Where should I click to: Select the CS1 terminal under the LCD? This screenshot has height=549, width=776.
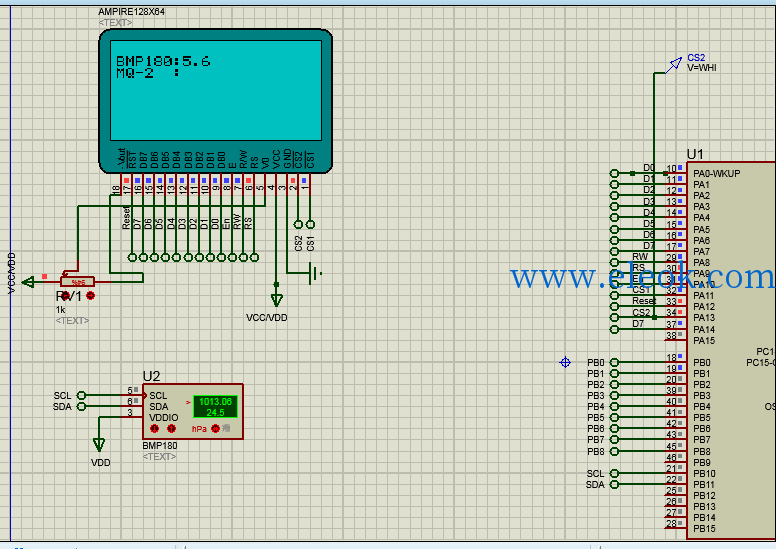310,224
